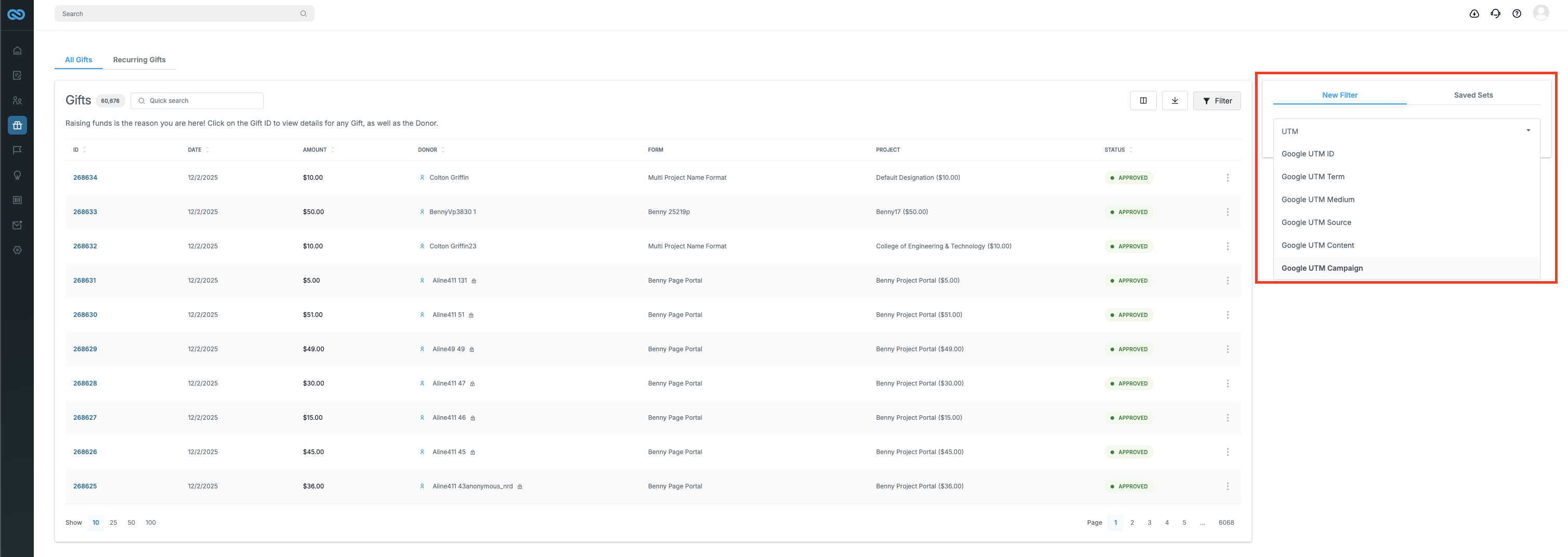Screen dimensions: 1568x557
Task: Open the help question mark icon
Action: pos(1516,14)
